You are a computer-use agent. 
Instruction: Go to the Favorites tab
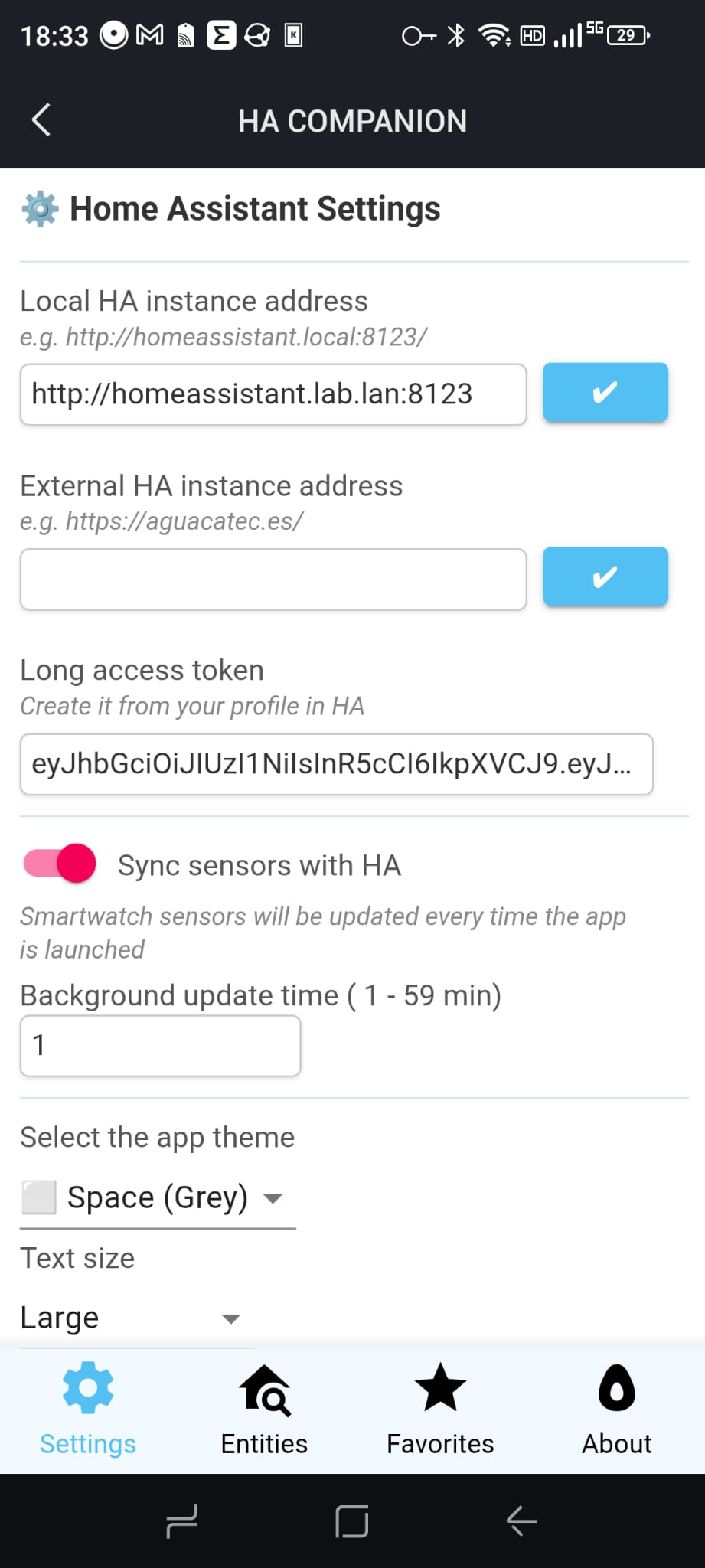pos(440,1409)
